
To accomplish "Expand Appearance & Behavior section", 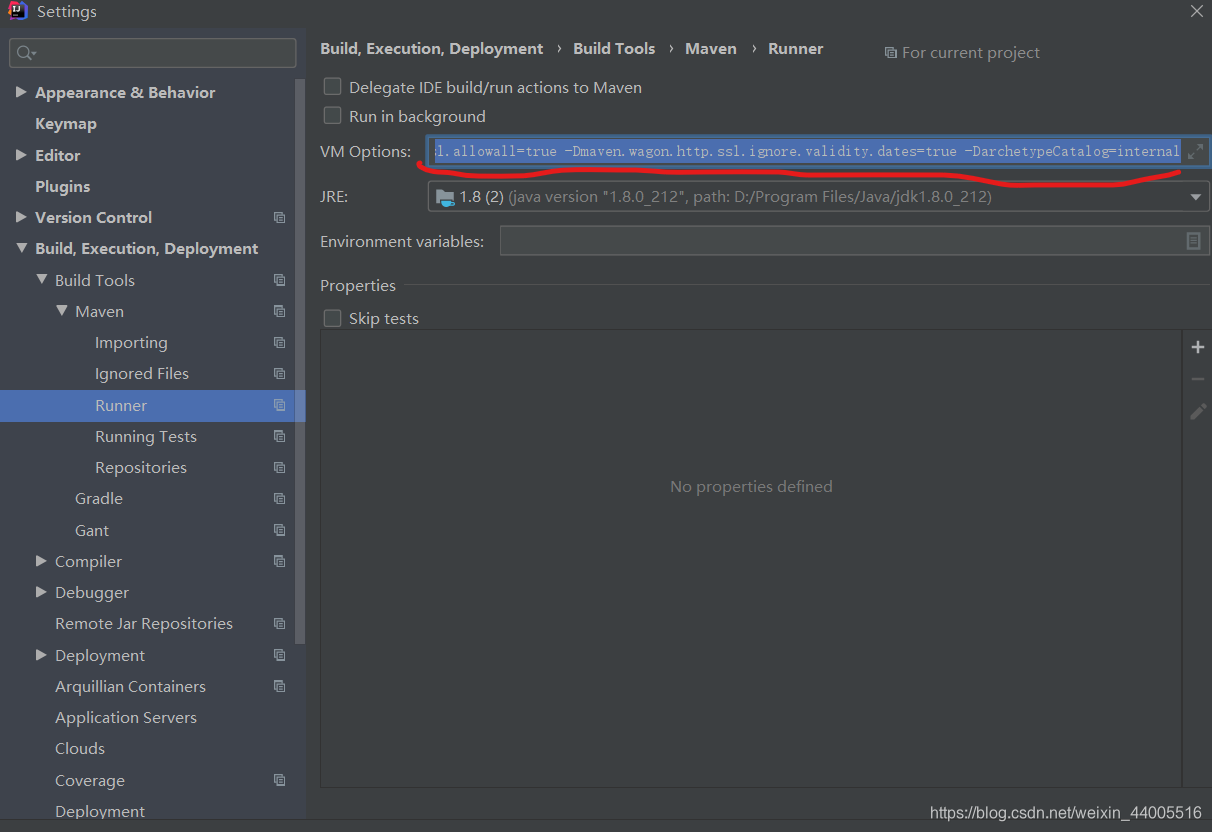I will tap(21, 92).
